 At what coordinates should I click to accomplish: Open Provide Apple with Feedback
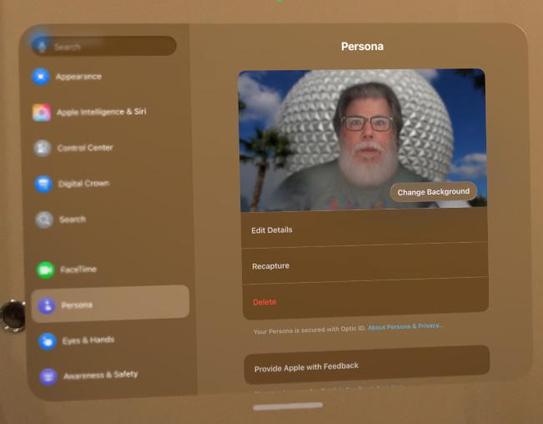[367, 366]
